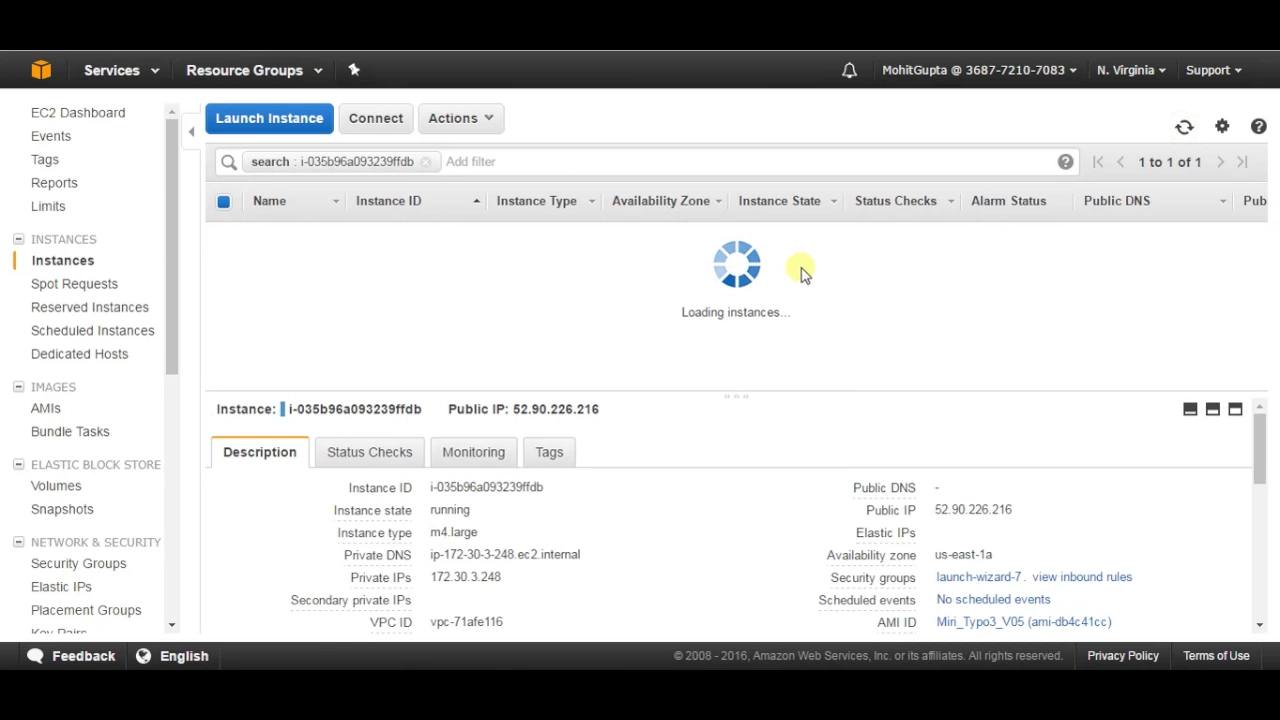This screenshot has height=720, width=1280.
Task: Toggle the select-all instances checkbox
Action: tap(224, 202)
